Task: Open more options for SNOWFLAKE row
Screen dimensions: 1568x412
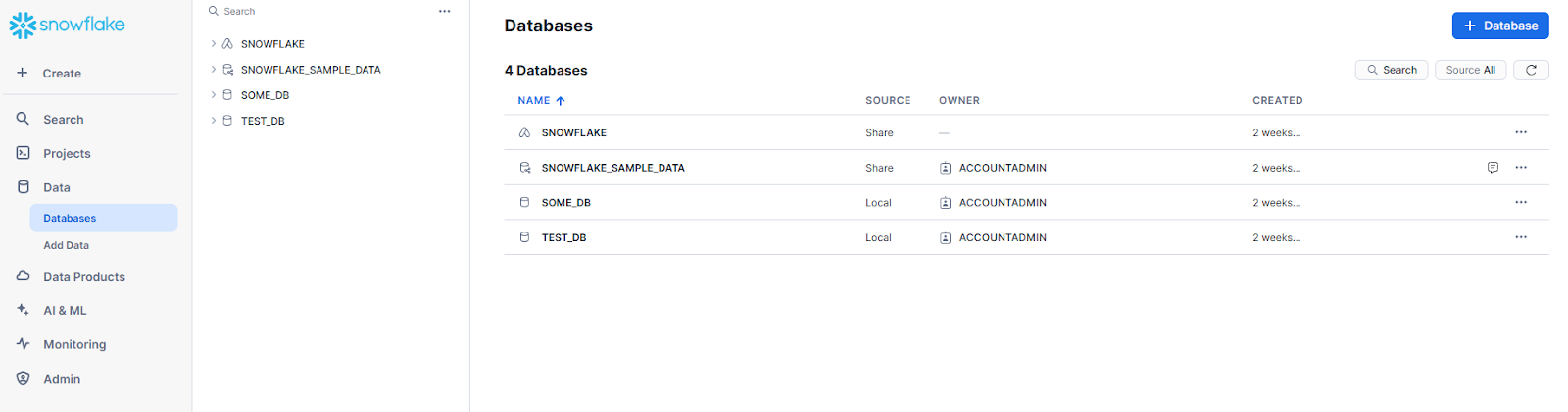Action: pos(1521,132)
